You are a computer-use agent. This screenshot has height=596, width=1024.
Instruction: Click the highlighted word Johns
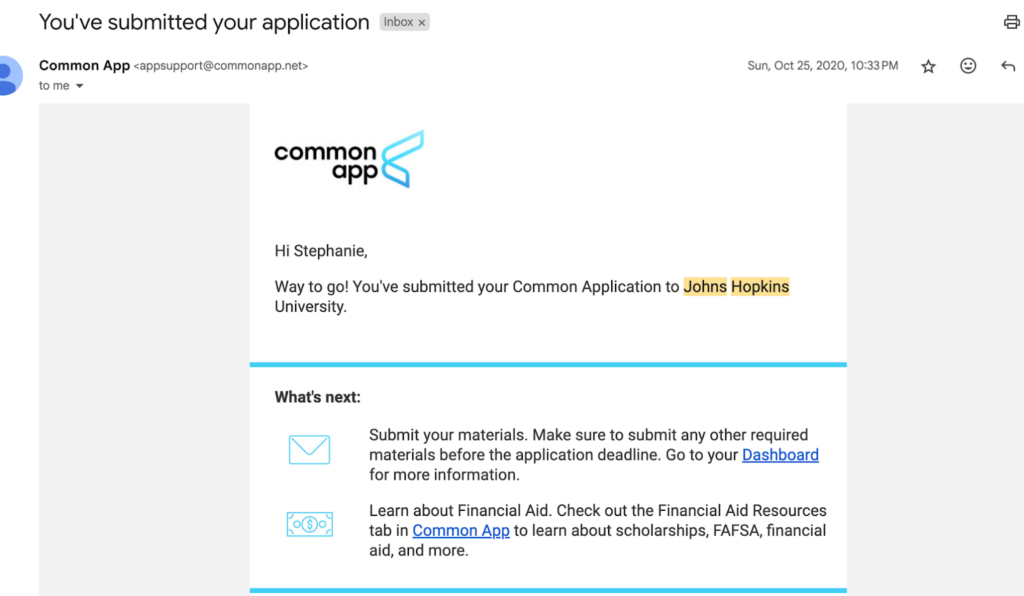click(x=705, y=287)
